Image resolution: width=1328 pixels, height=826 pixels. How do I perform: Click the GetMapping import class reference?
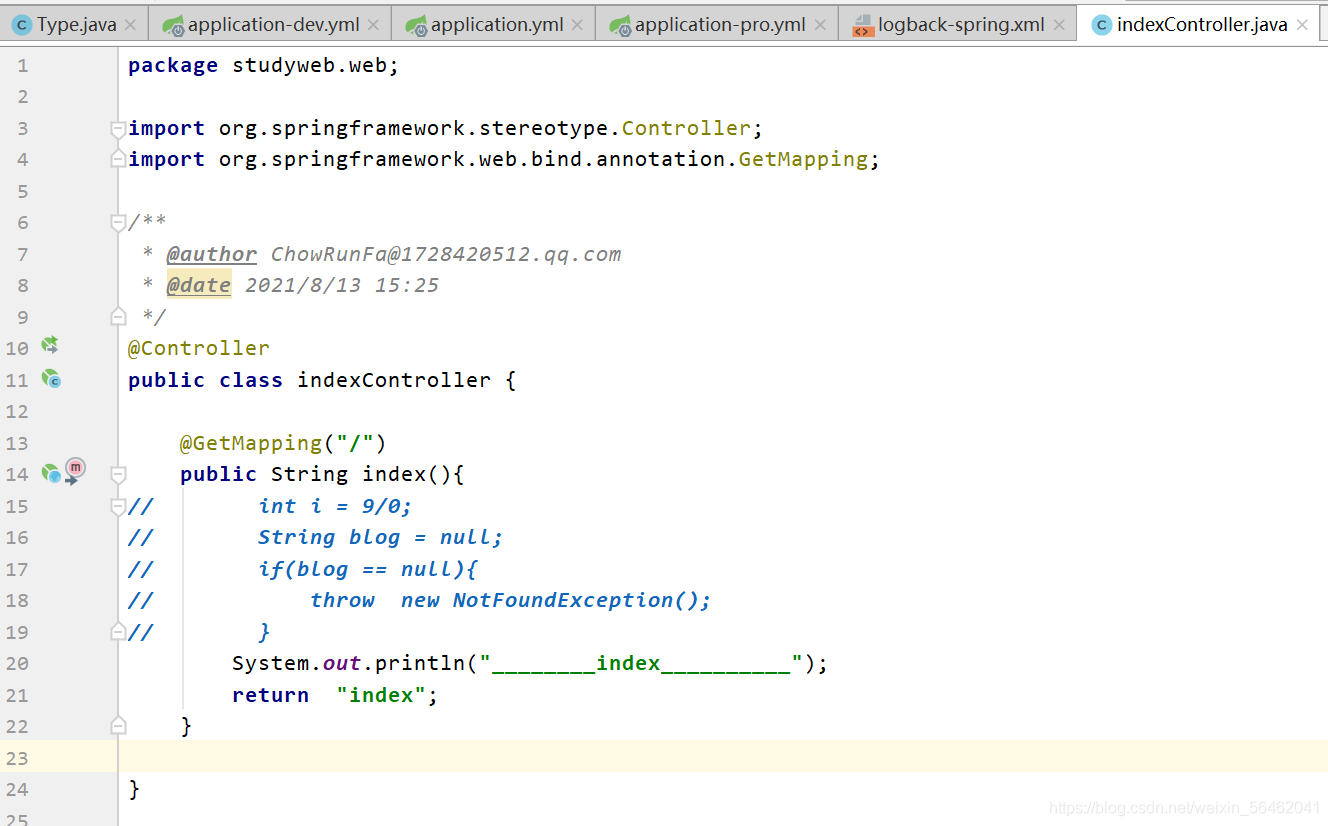[x=803, y=159]
